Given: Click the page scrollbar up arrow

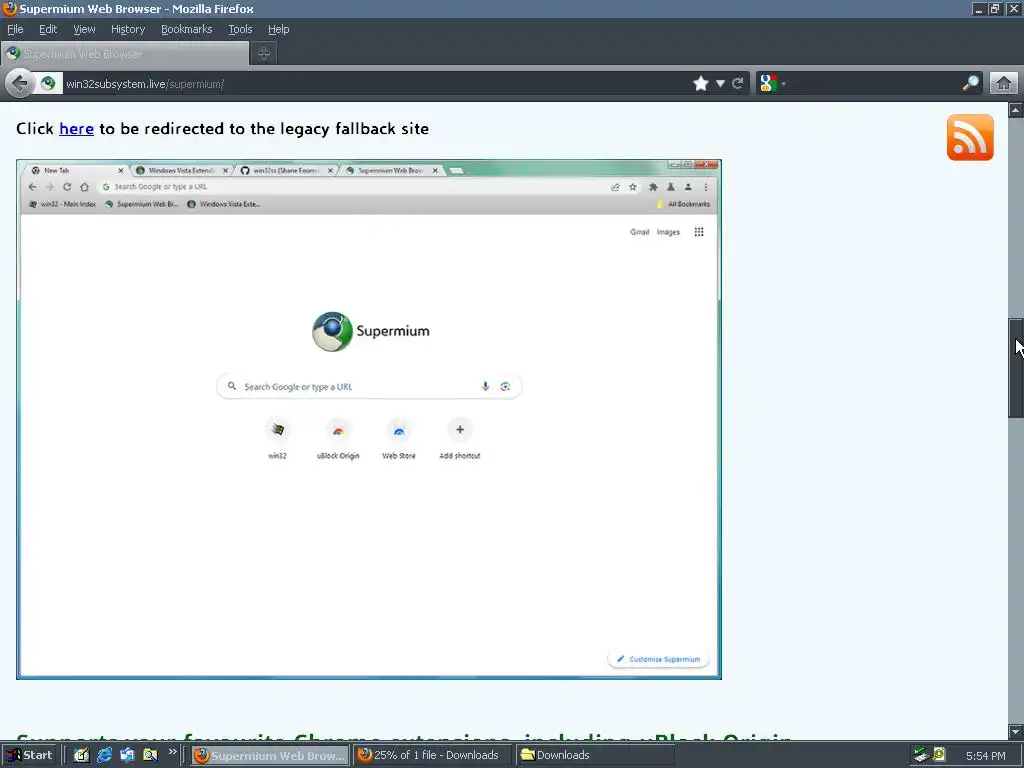Looking at the screenshot, I should (x=1016, y=110).
